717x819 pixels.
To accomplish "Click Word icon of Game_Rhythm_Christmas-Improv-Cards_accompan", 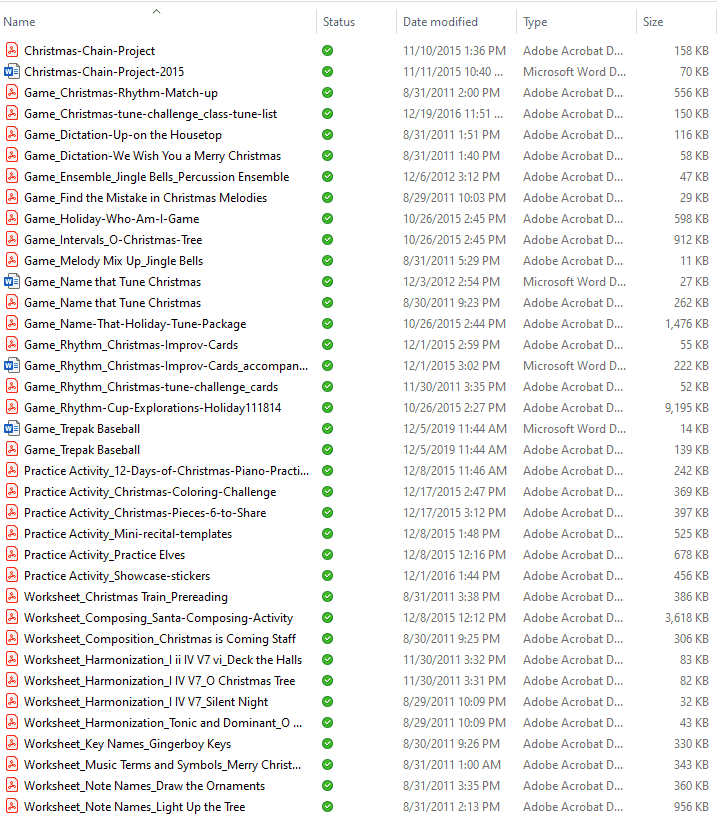I will click(11, 366).
